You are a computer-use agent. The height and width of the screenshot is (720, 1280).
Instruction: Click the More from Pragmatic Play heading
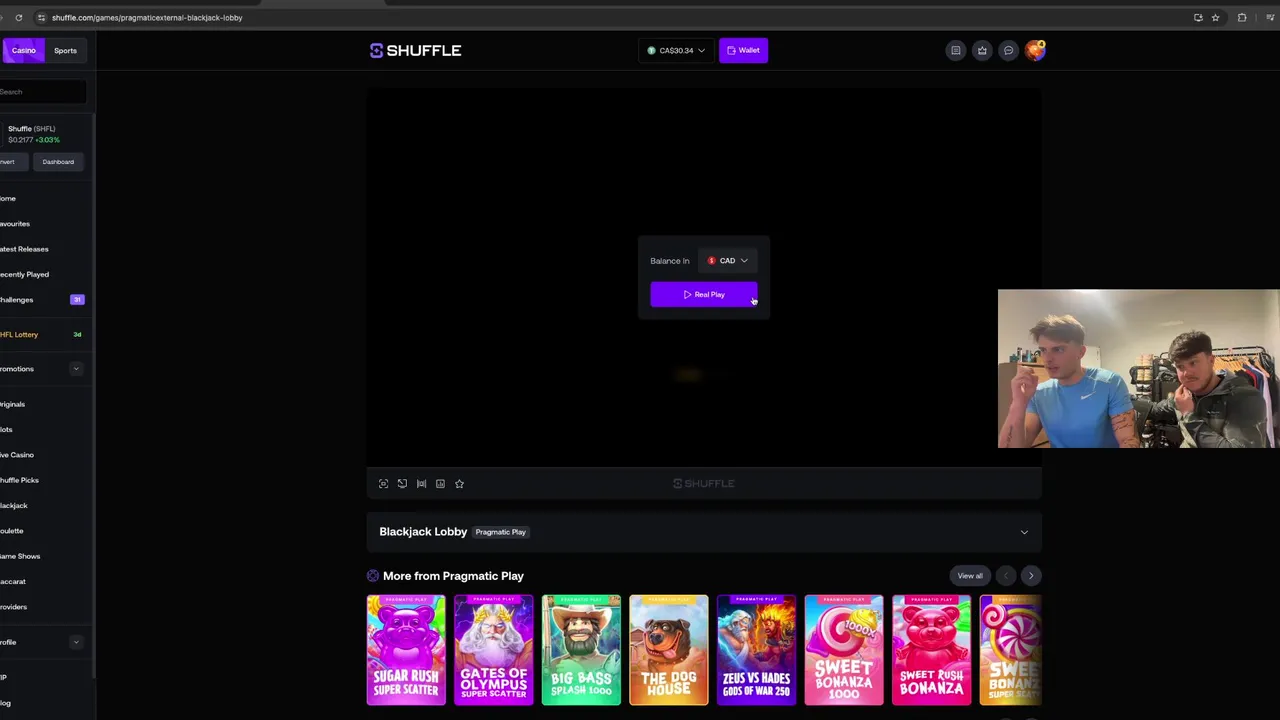point(453,576)
